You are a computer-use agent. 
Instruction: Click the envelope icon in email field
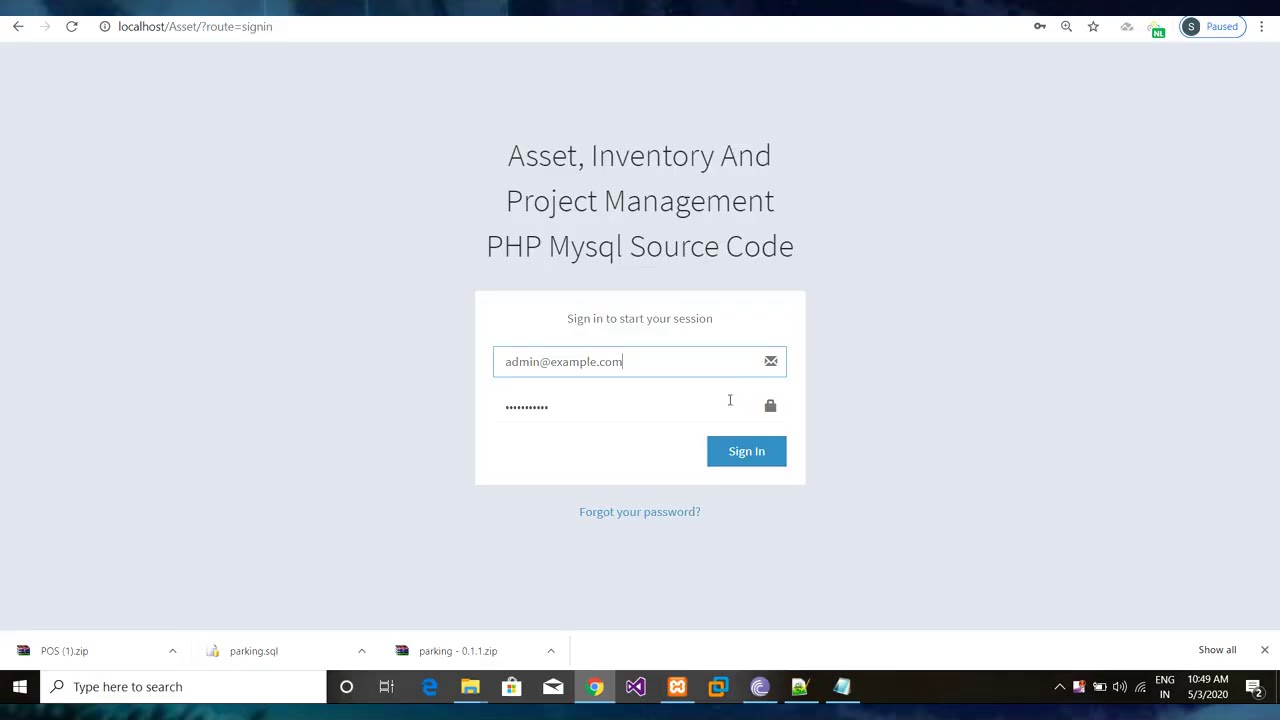pyautogui.click(x=771, y=361)
